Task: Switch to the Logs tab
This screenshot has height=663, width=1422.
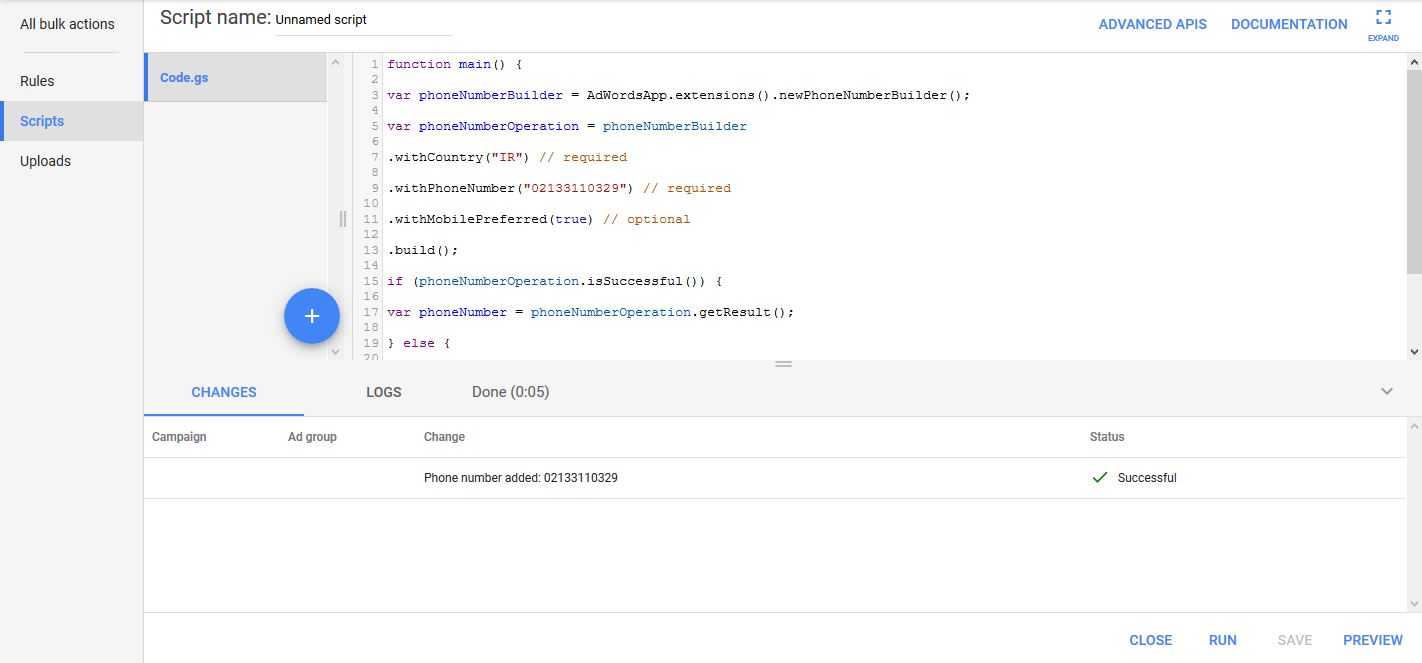Action: point(383,392)
